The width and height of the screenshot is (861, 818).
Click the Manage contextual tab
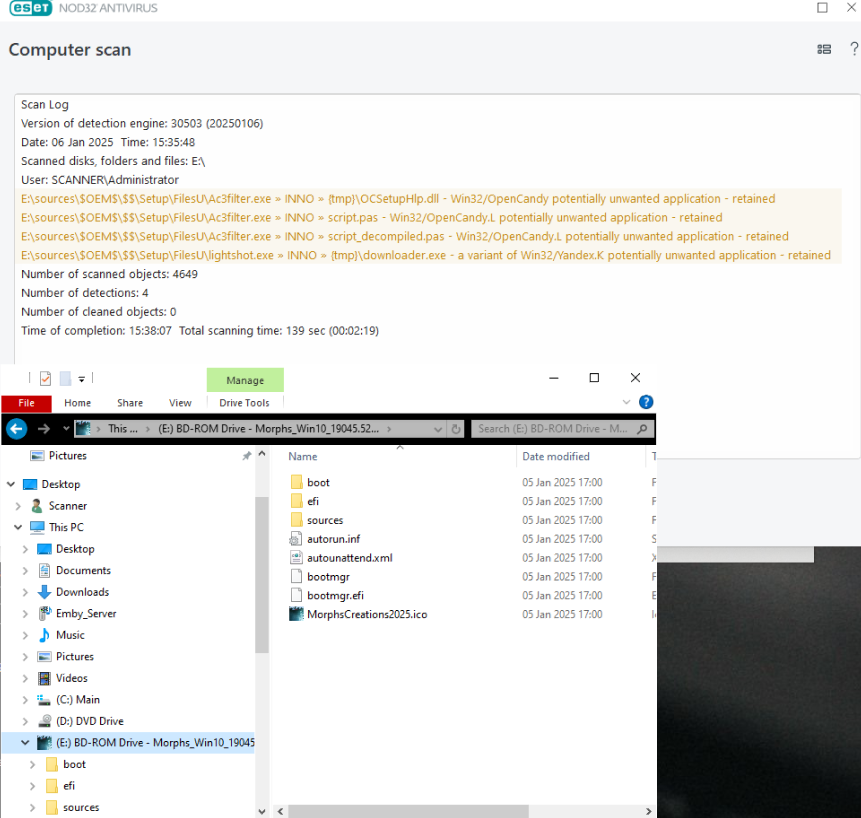245,380
